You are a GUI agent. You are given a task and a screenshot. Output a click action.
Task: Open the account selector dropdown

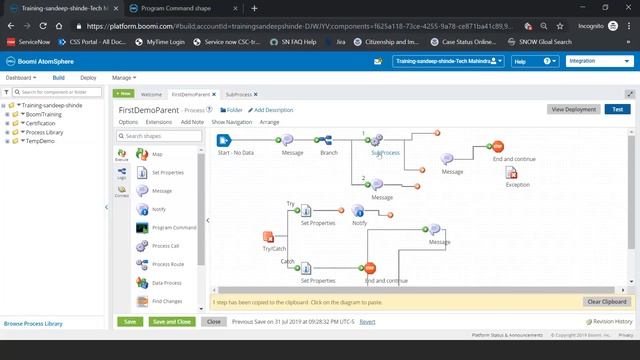click(x=448, y=61)
